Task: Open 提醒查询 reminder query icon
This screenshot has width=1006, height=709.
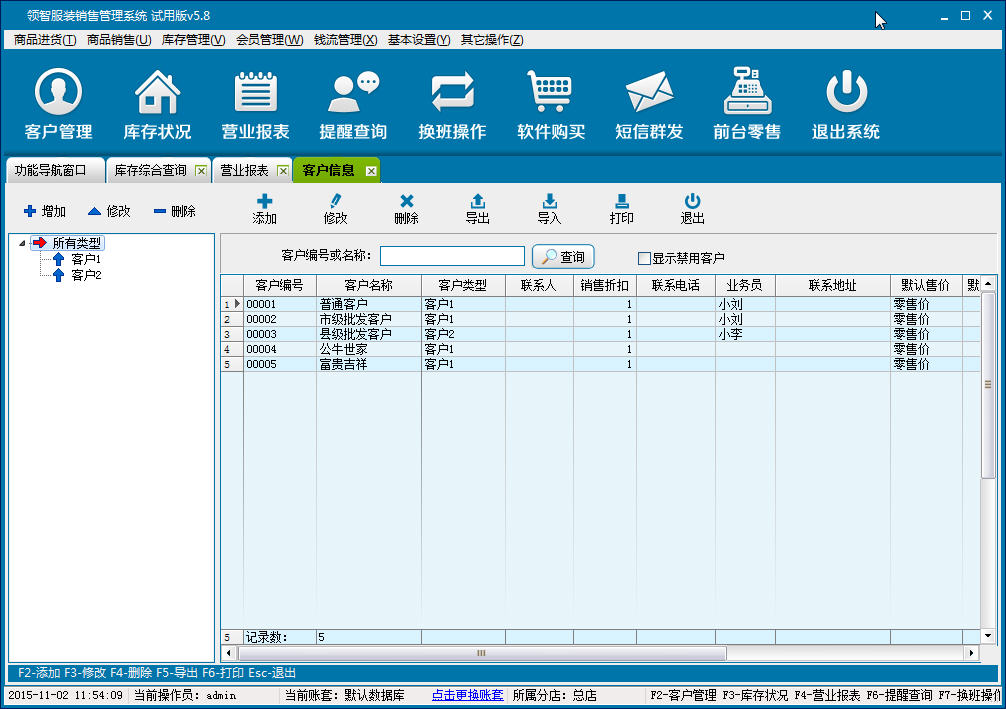Action: [354, 105]
